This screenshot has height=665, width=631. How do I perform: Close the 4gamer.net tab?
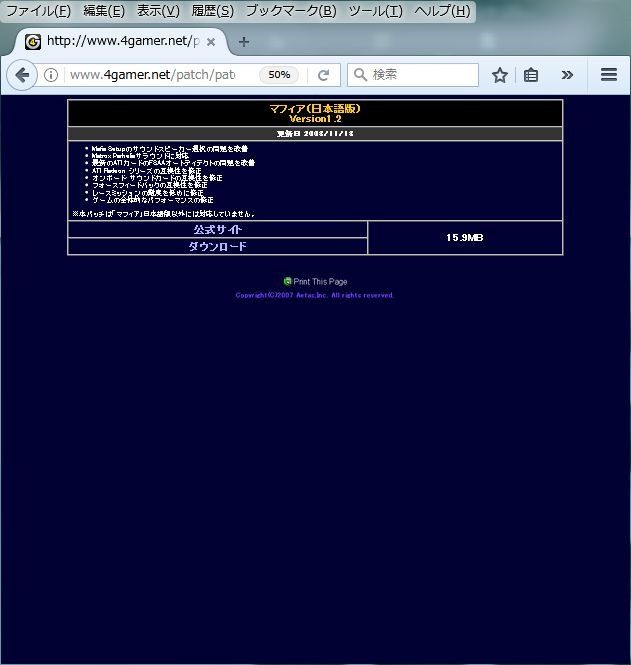[x=211, y=42]
